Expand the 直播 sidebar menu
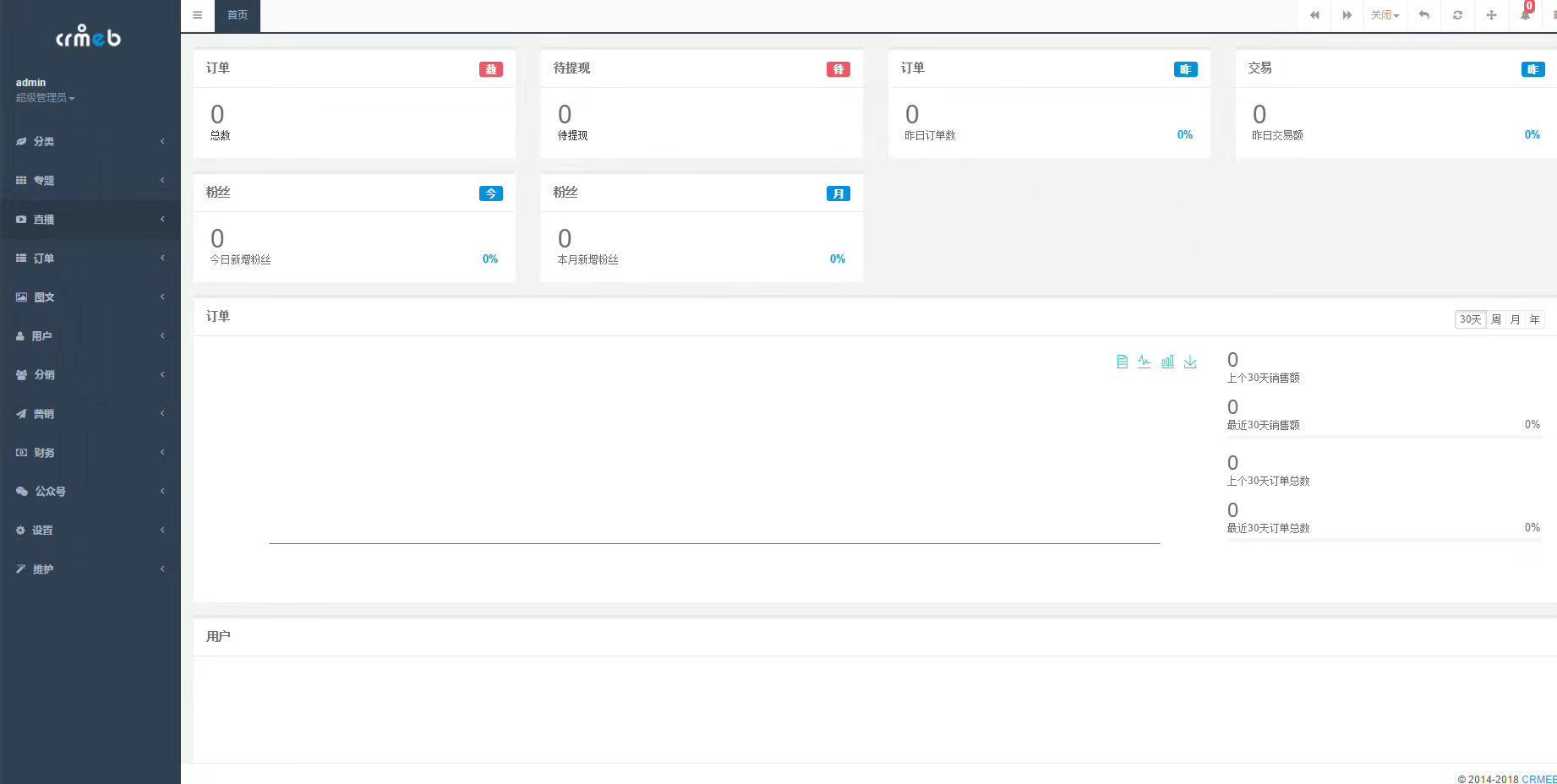Image resolution: width=1557 pixels, height=784 pixels. click(90, 220)
